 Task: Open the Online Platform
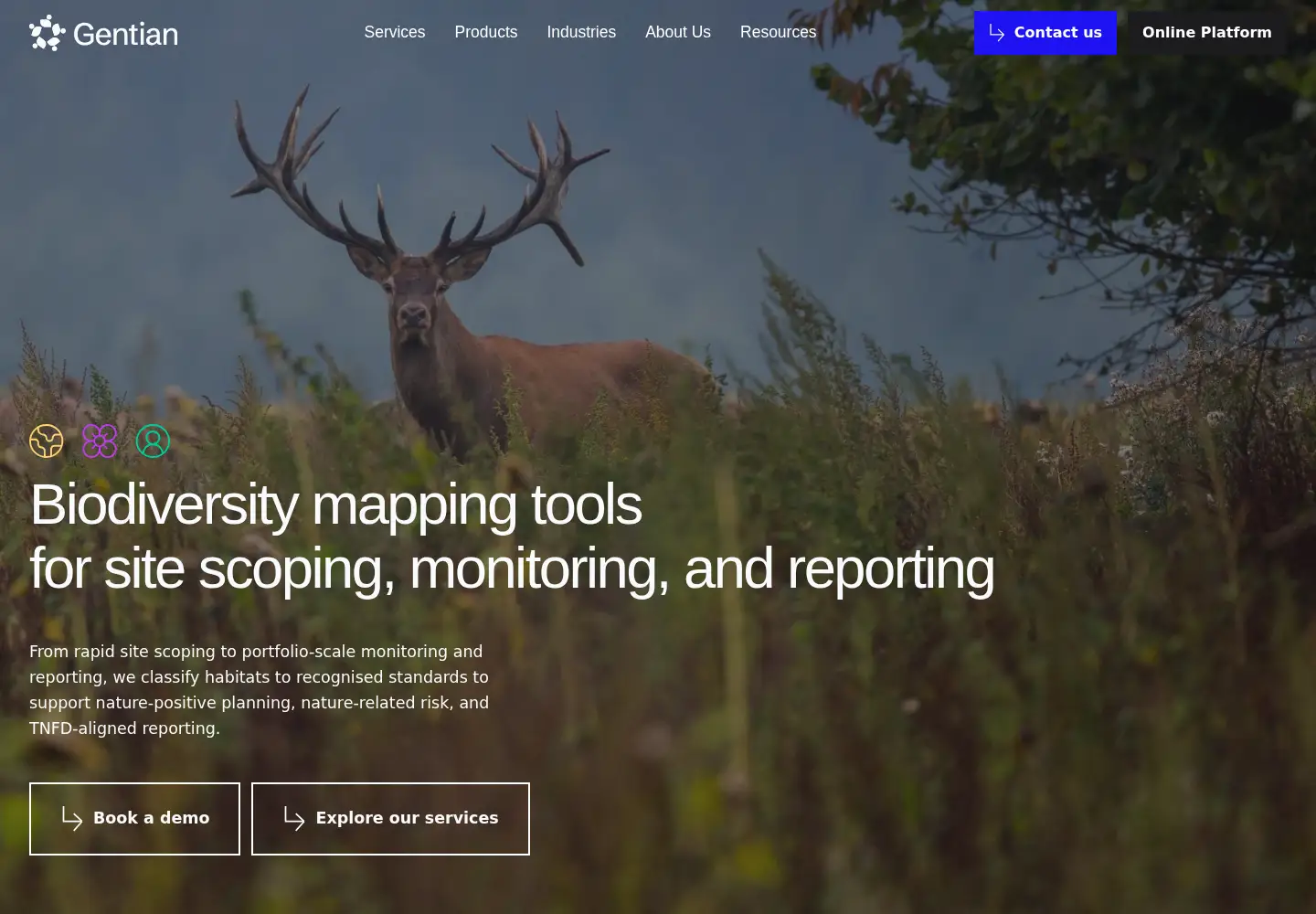pyautogui.click(x=1207, y=33)
